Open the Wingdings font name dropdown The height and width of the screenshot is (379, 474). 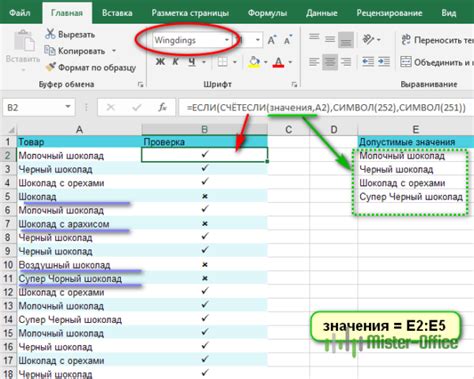[x=227, y=40]
